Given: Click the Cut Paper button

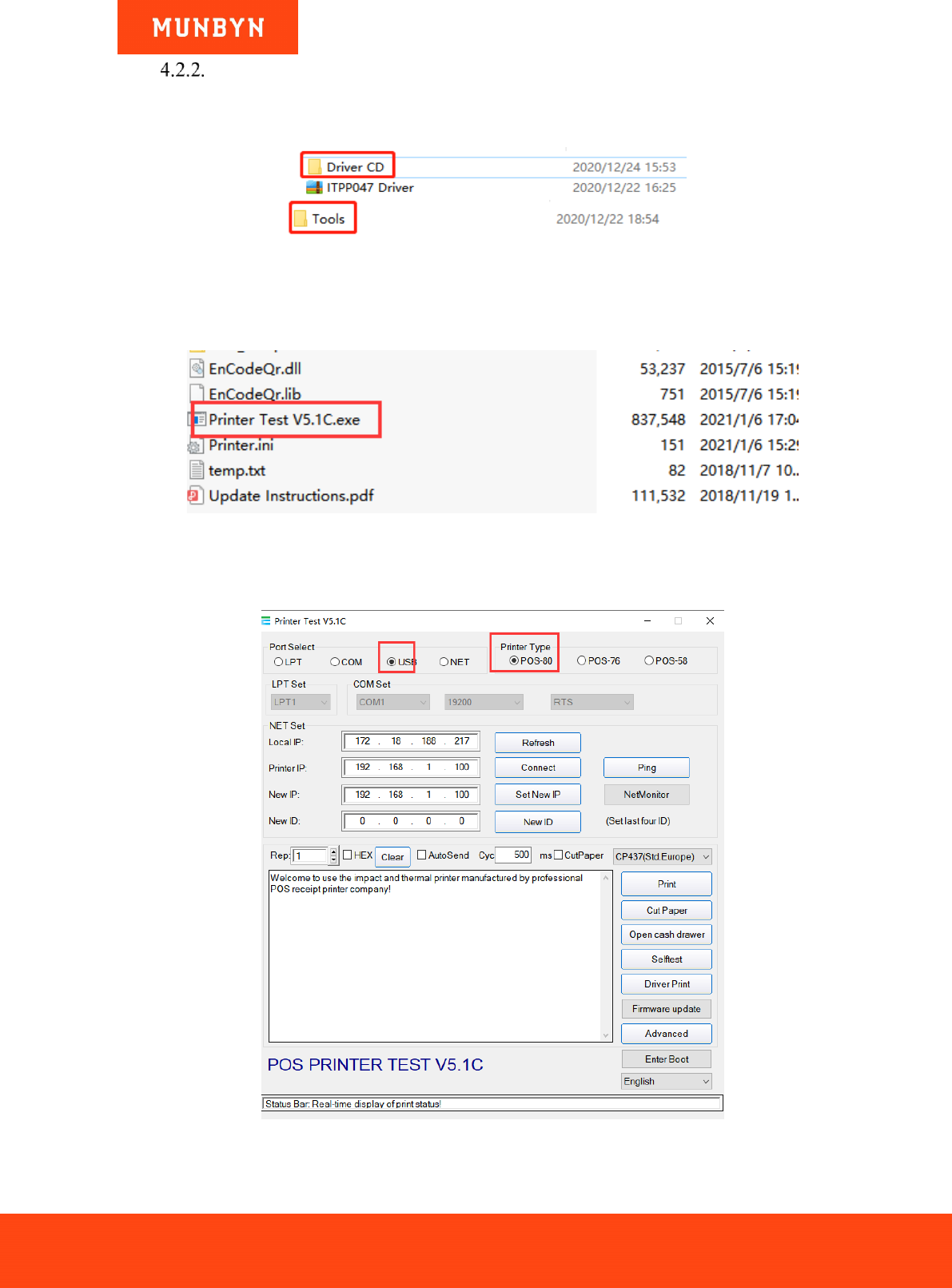Looking at the screenshot, I should click(667, 911).
